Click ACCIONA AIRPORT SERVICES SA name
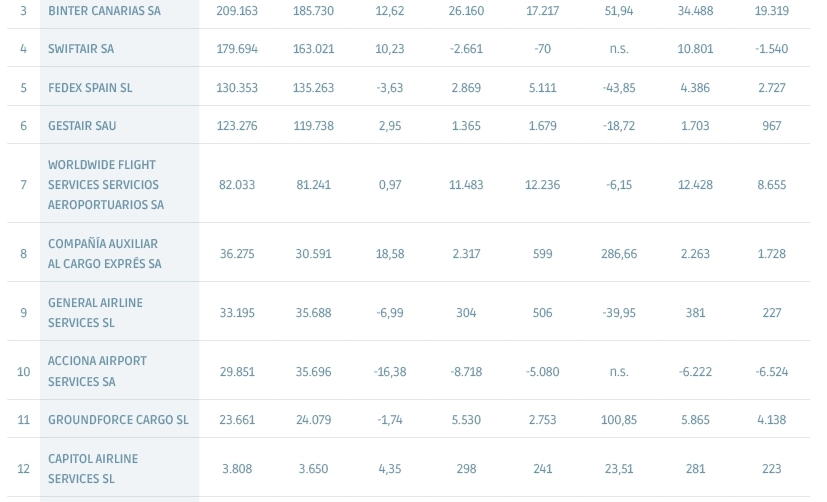Viewport: 827px width, 502px height. 97,371
